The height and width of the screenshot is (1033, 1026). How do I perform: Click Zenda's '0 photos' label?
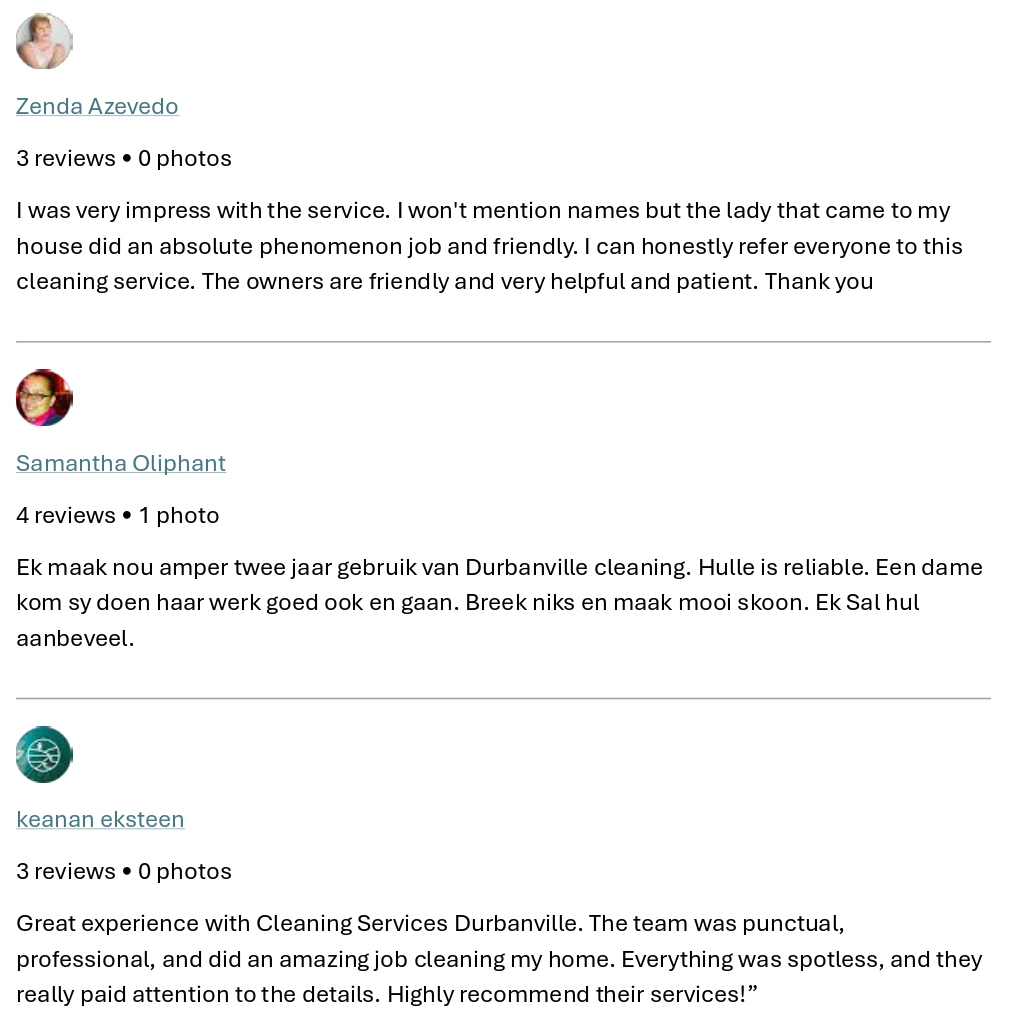[x=185, y=158]
